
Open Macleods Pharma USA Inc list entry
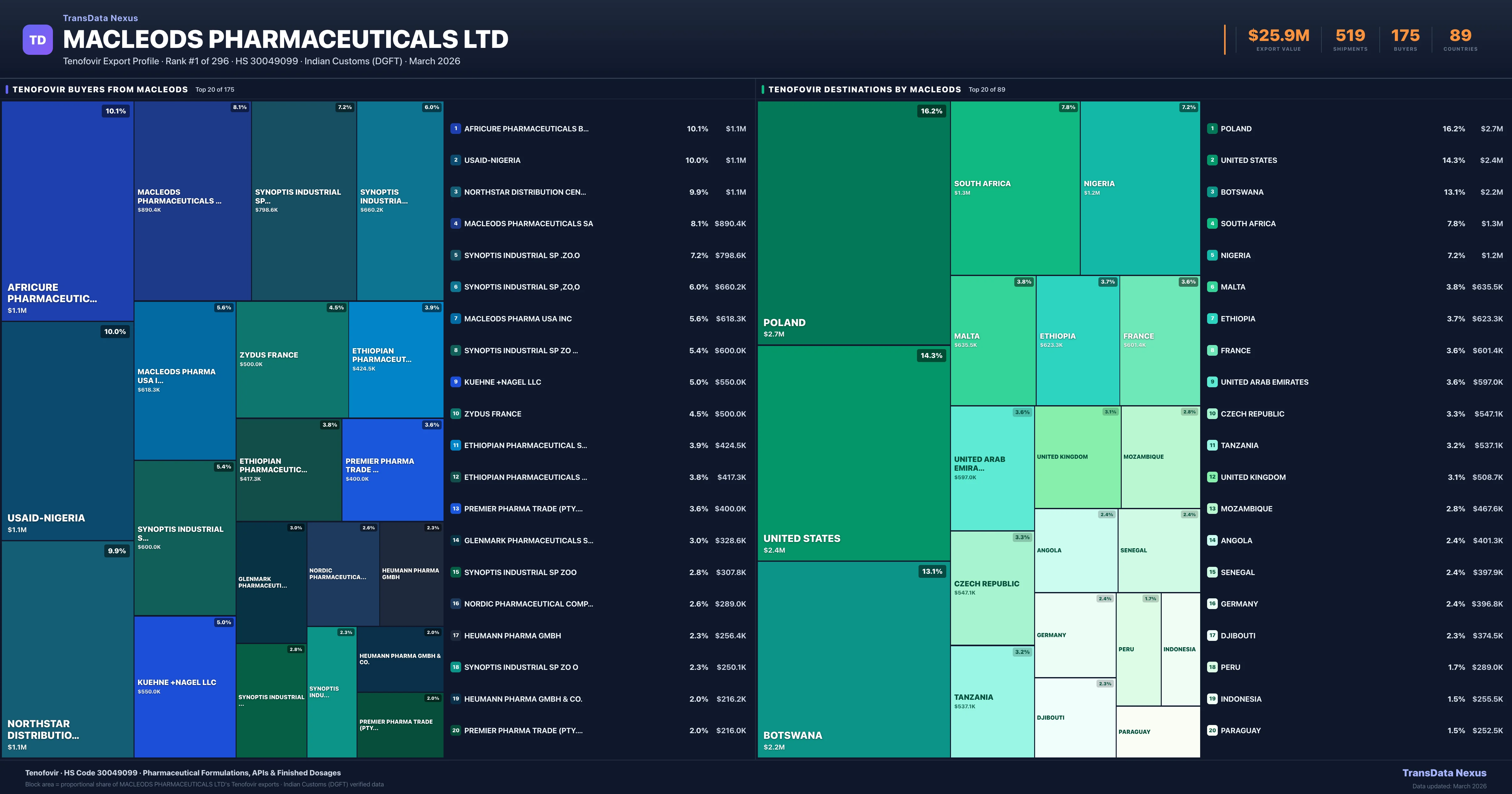(518, 319)
